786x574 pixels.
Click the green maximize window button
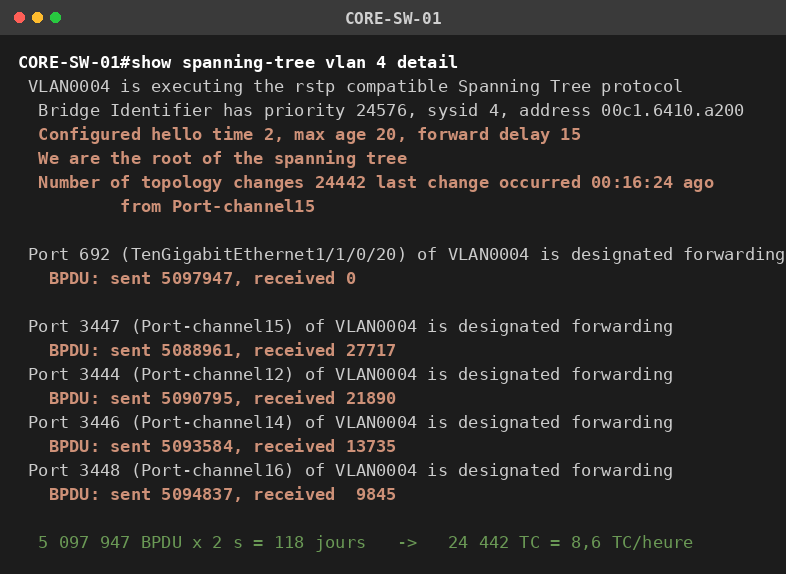(56, 18)
